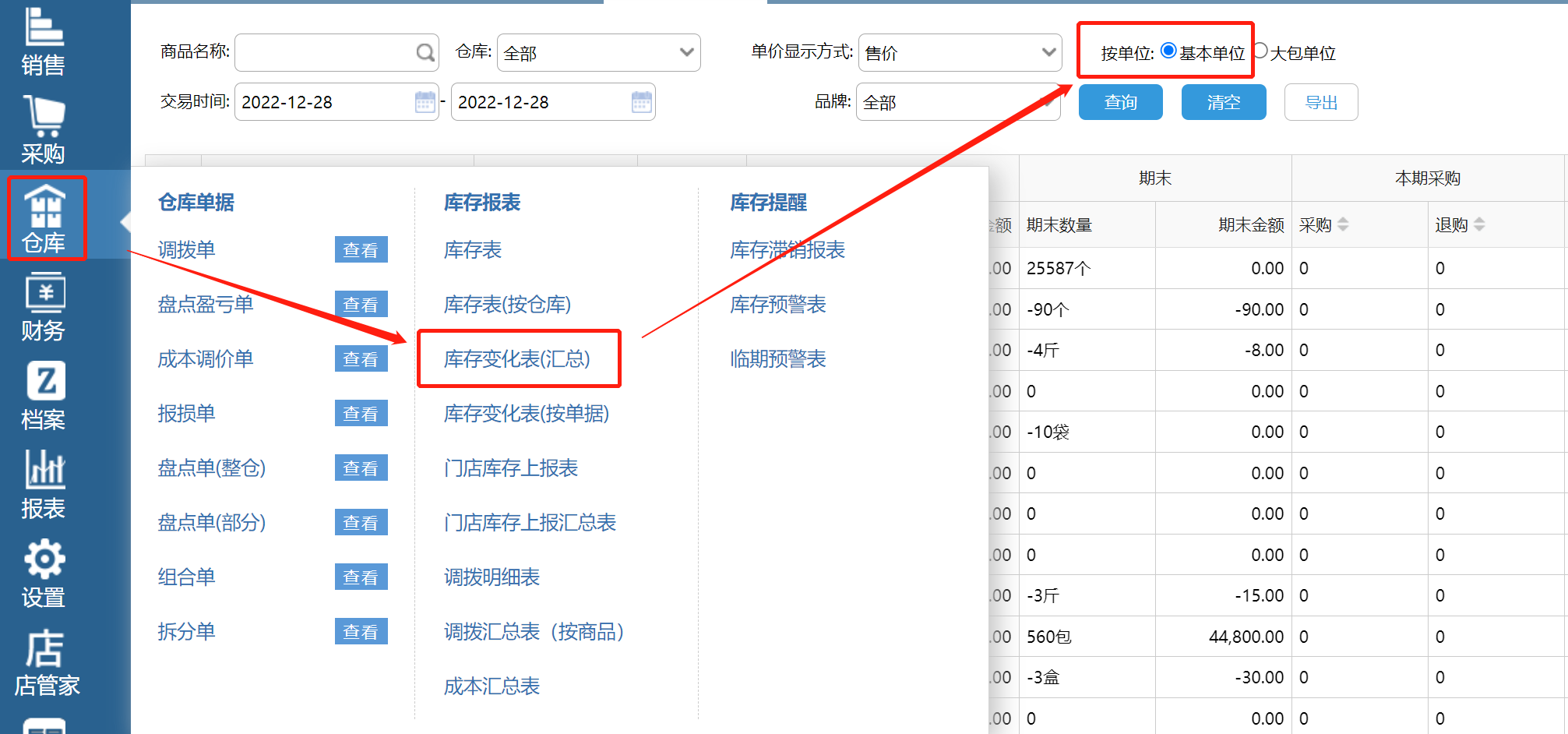The width and height of the screenshot is (1568, 734).
Task: Open the 店管家 sidebar icon
Action: pyautogui.click(x=47, y=662)
